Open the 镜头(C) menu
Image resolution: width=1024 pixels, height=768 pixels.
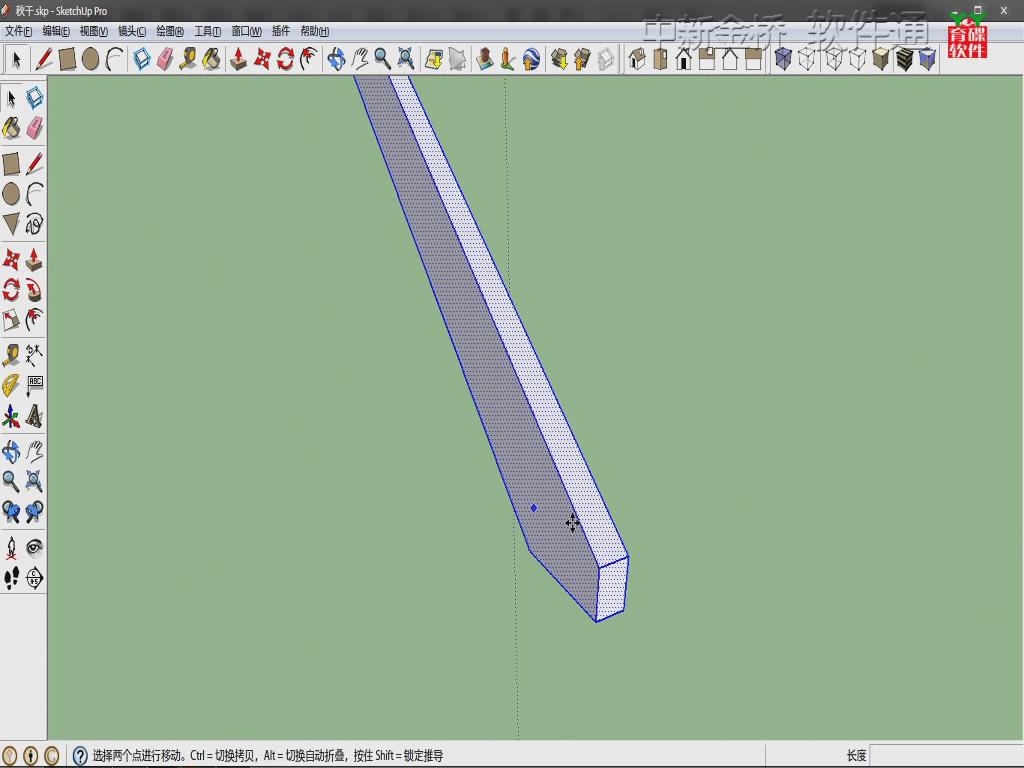pos(132,31)
